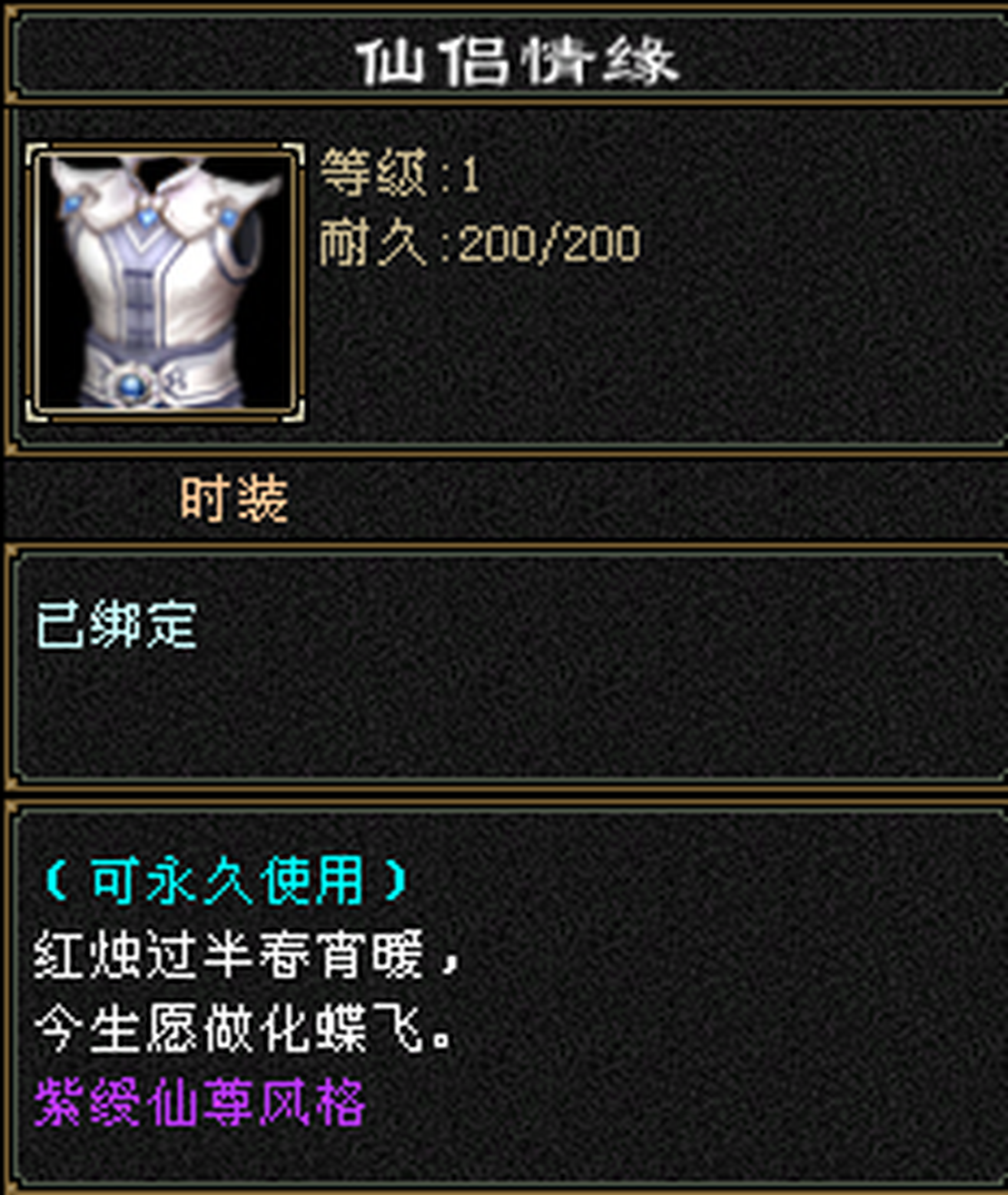This screenshot has width=1008, height=1195.
Task: Click the 耐久 durability label
Action: coord(372,243)
